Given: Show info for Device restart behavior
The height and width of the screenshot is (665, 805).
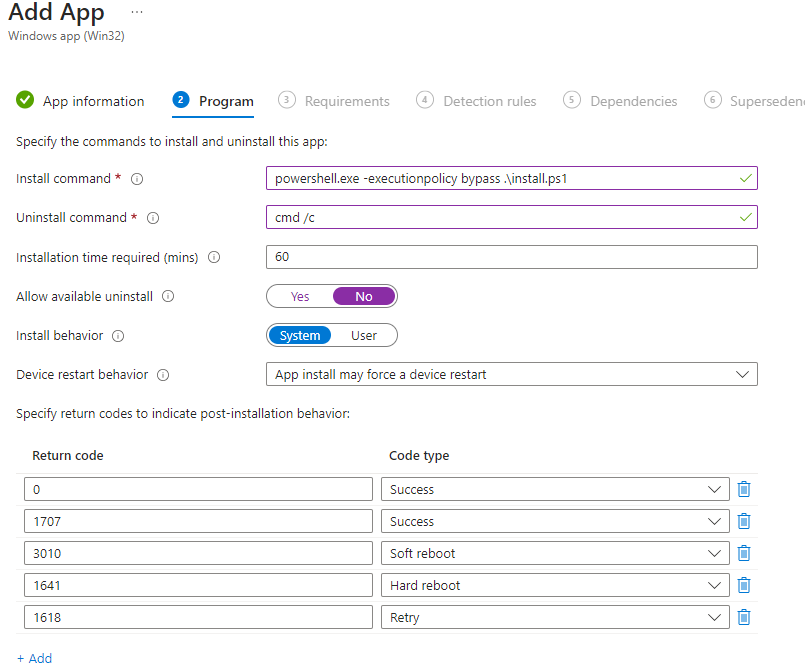Looking at the screenshot, I should pos(163,375).
